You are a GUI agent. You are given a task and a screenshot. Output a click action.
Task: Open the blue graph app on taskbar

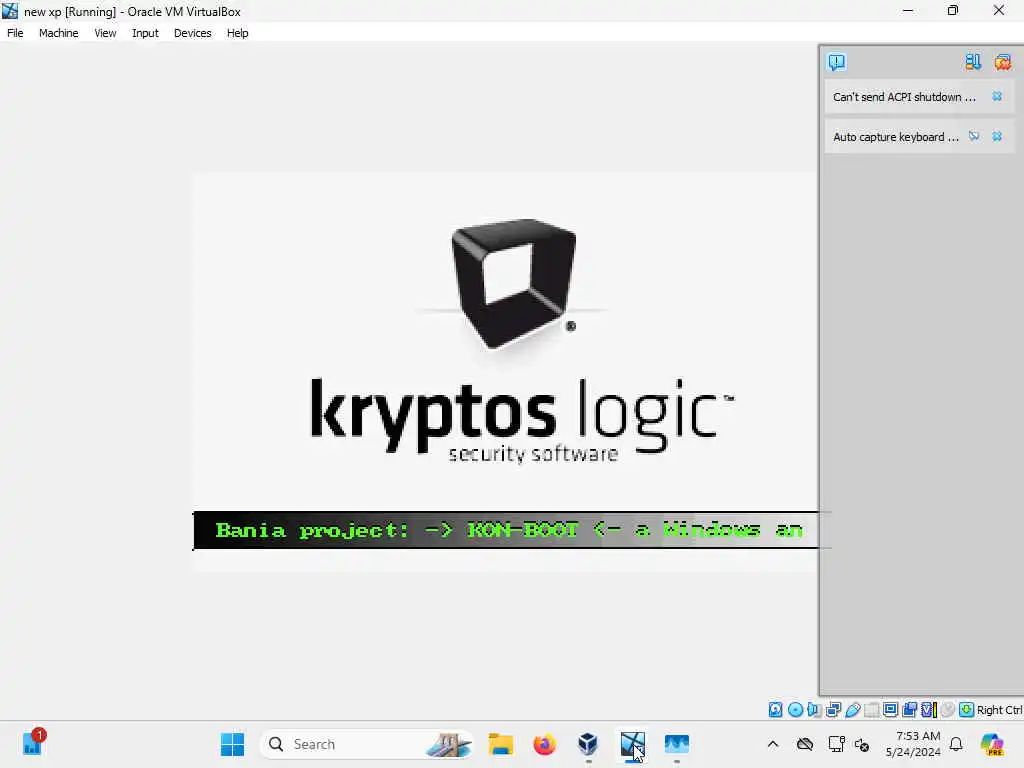[677, 744]
